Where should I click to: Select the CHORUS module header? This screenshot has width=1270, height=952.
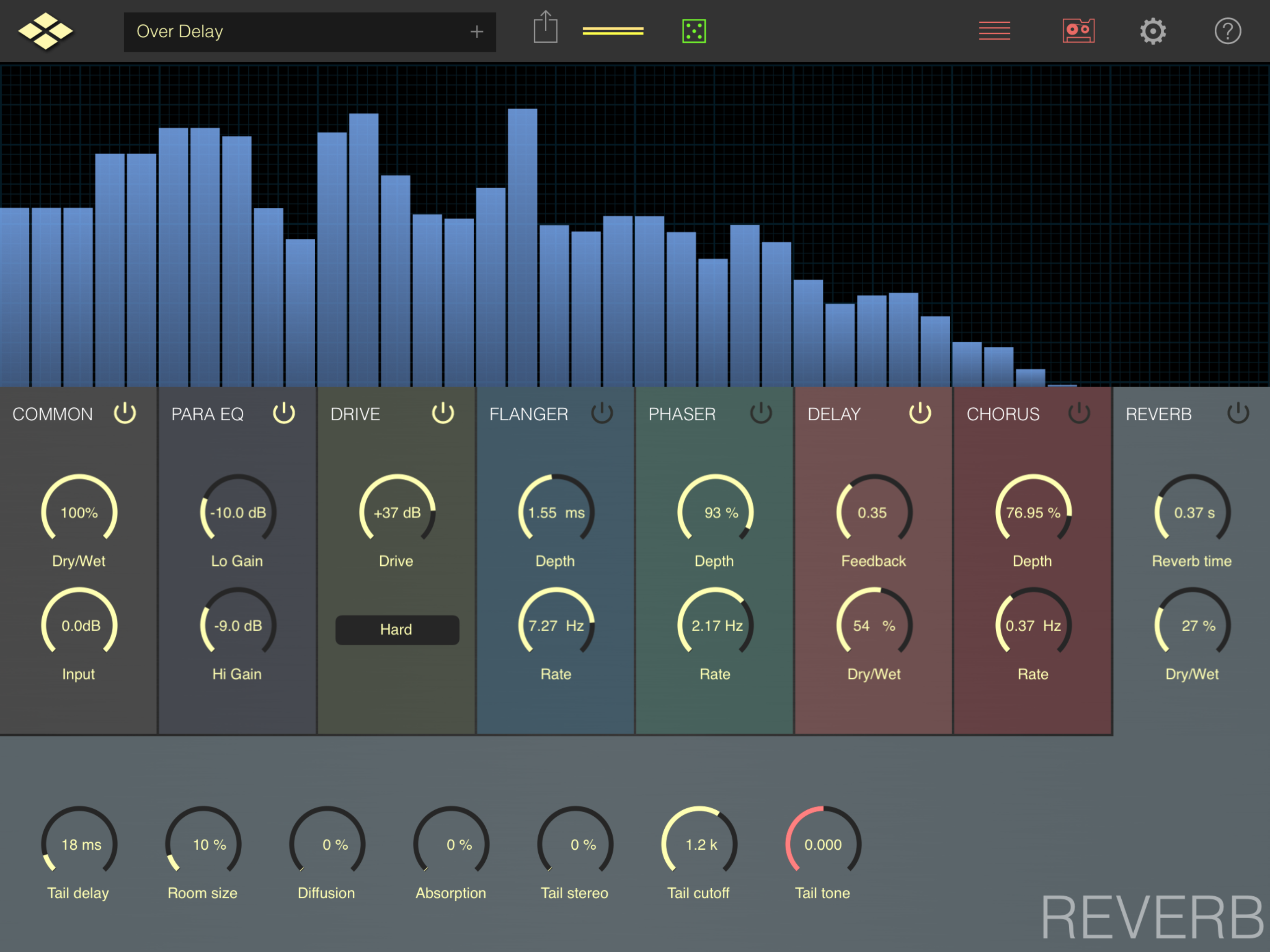coord(1002,414)
